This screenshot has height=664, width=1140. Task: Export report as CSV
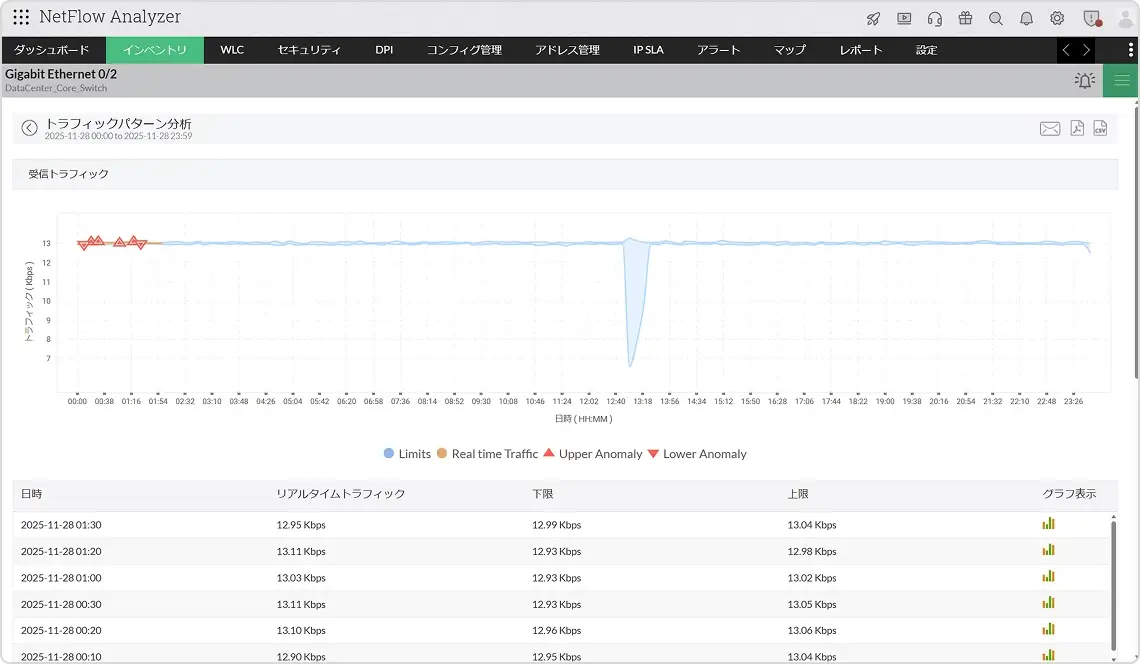pyautogui.click(x=1101, y=128)
